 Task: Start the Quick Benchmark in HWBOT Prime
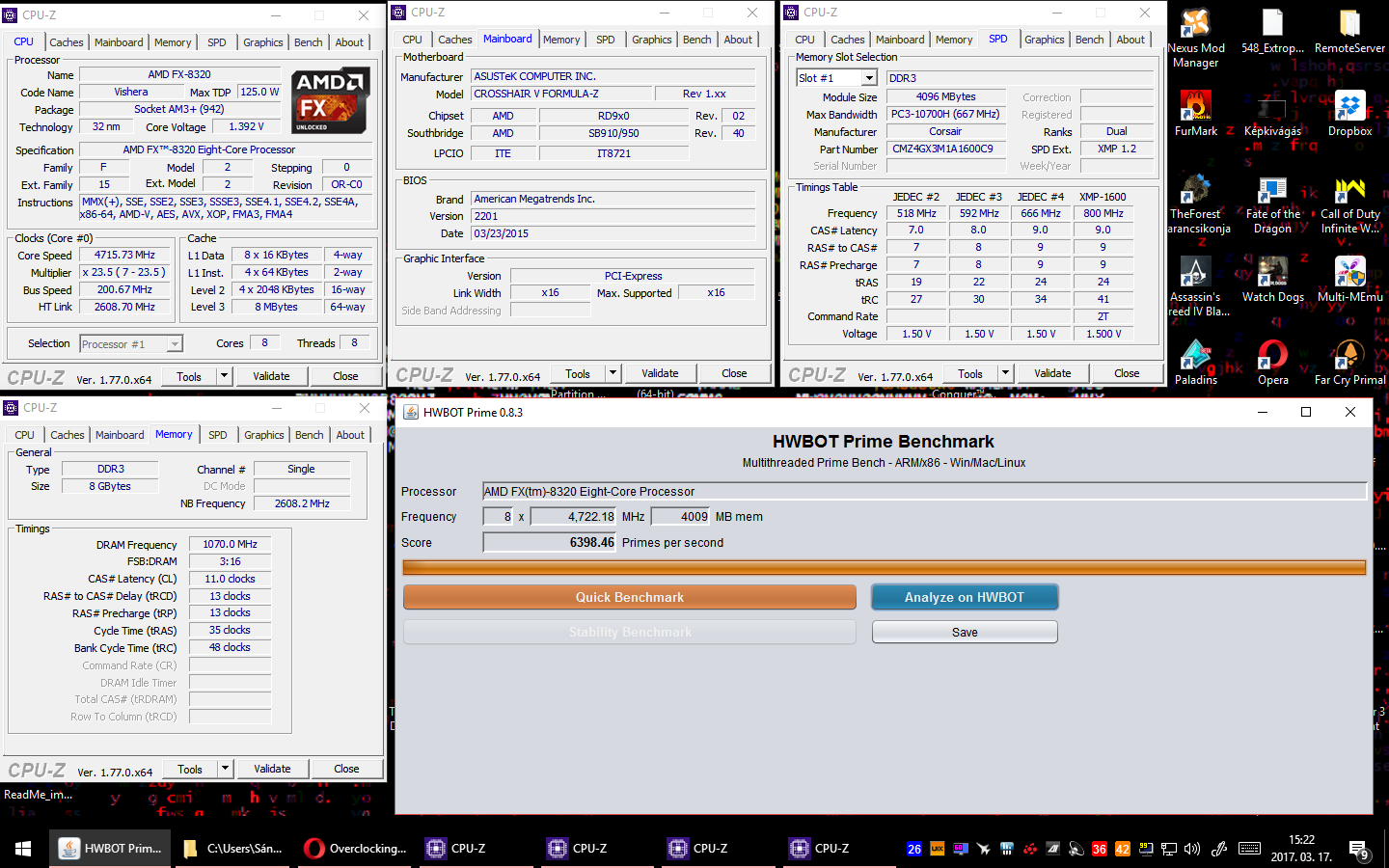(630, 597)
